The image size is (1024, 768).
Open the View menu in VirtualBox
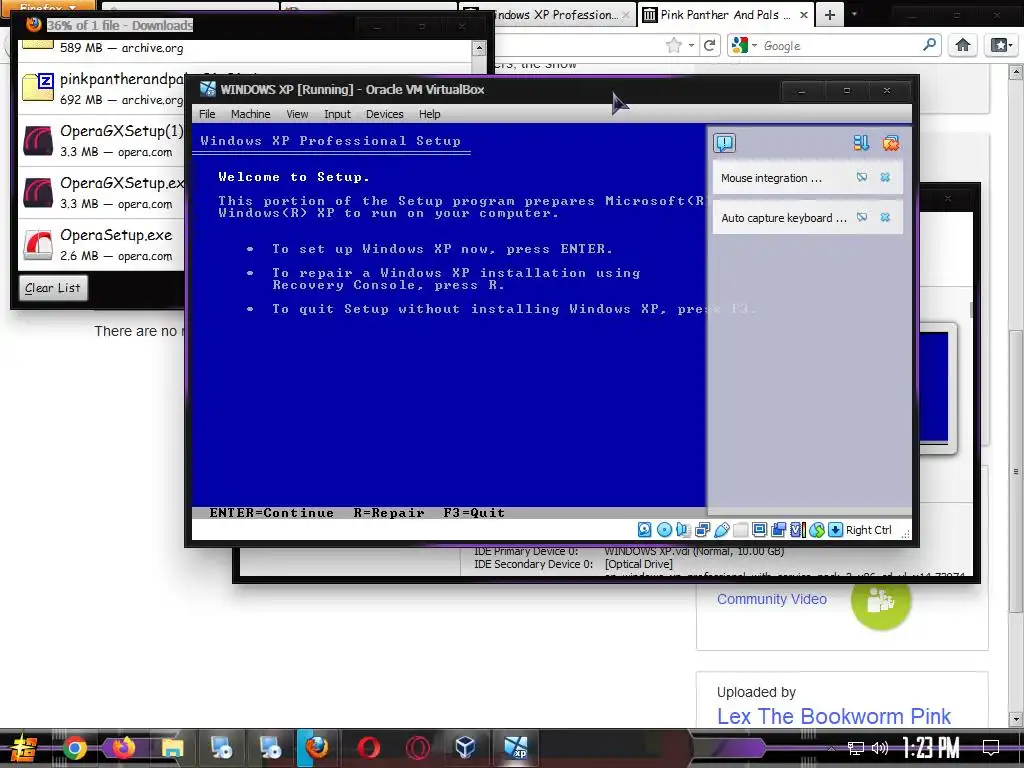[x=297, y=114]
